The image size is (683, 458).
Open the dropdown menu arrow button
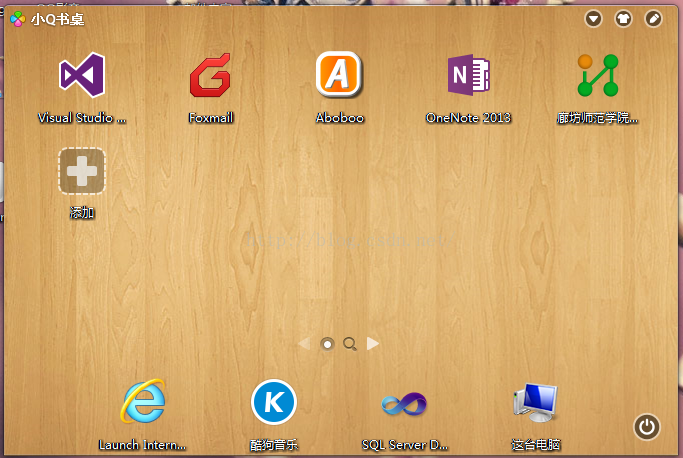tap(593, 19)
